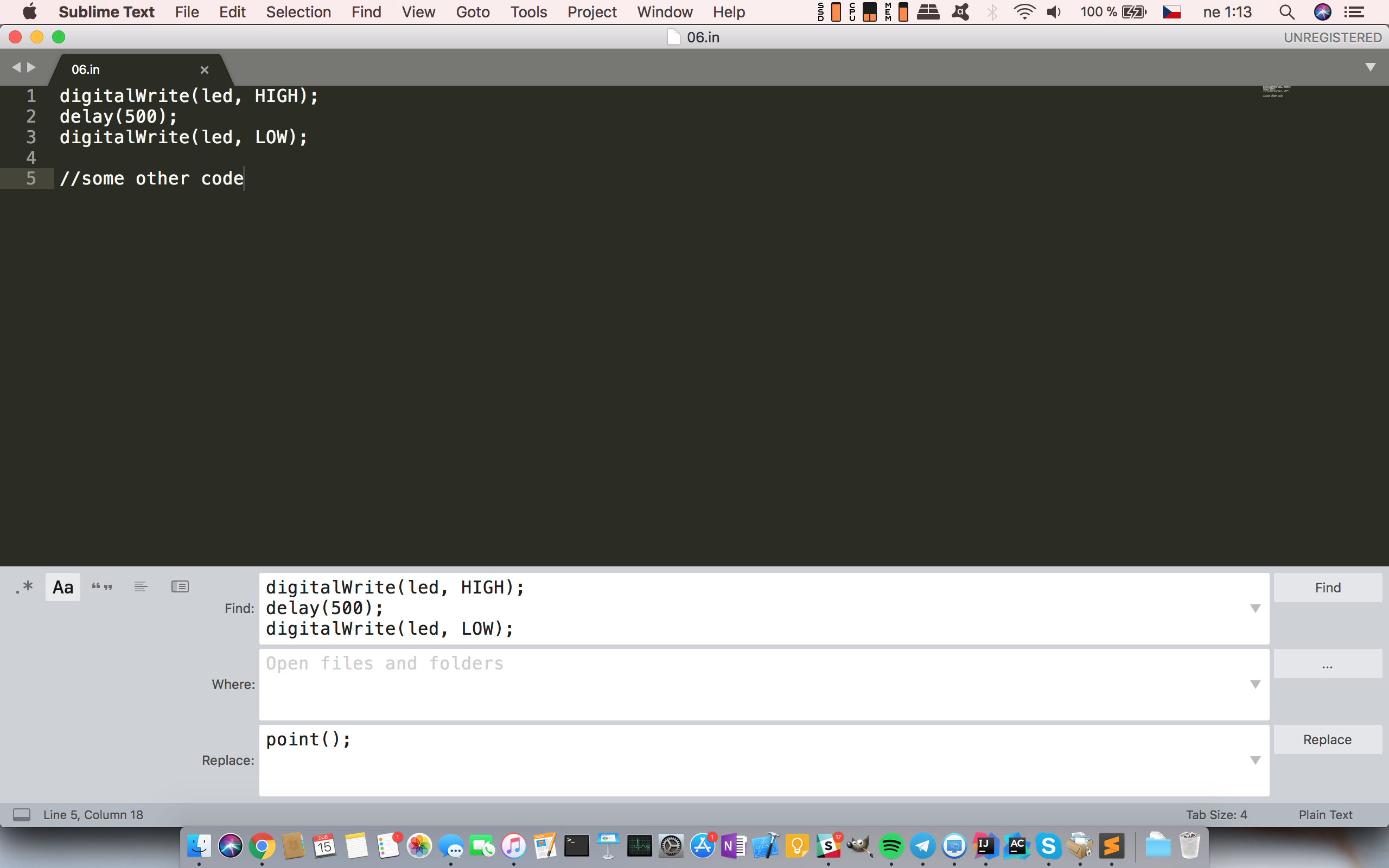Click the Replace button
This screenshot has height=868, width=1389.
(1327, 739)
